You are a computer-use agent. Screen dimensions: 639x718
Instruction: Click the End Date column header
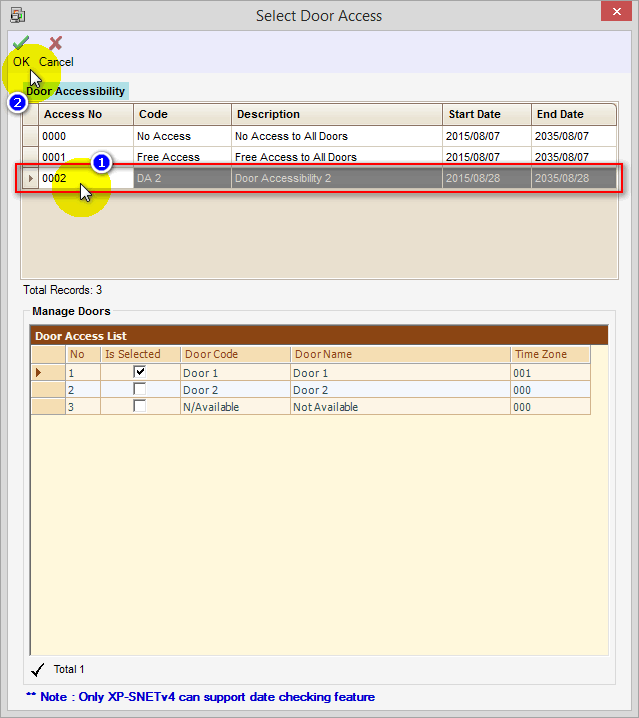570,114
